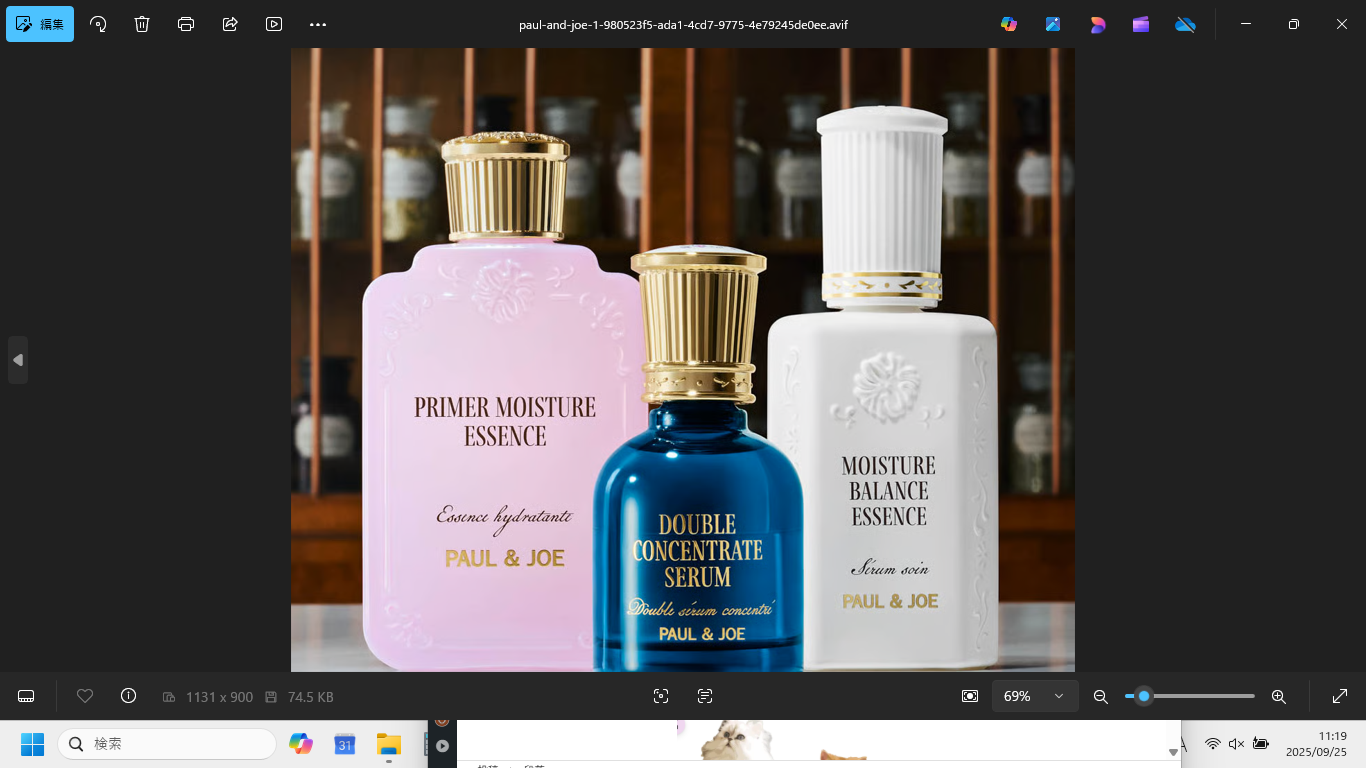Click the taskbar 検索 search box
Screen dimensions: 1366x768
(167, 744)
